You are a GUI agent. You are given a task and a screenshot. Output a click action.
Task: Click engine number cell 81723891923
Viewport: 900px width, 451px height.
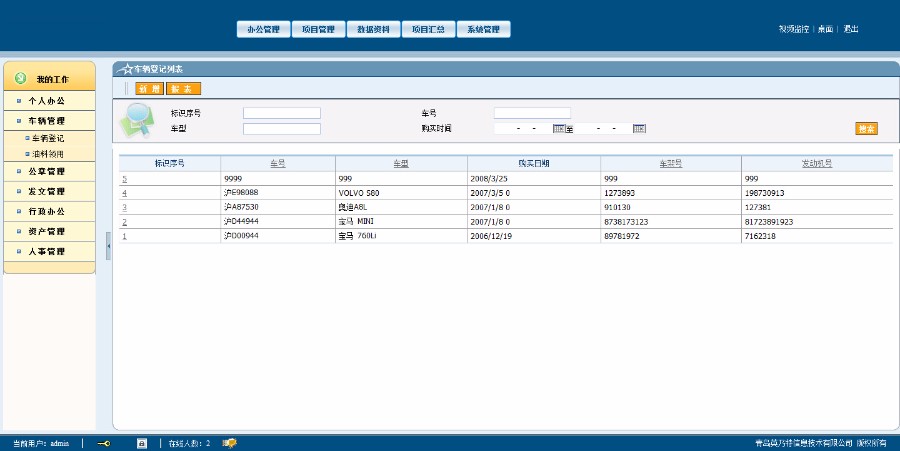pyautogui.click(x=769, y=222)
